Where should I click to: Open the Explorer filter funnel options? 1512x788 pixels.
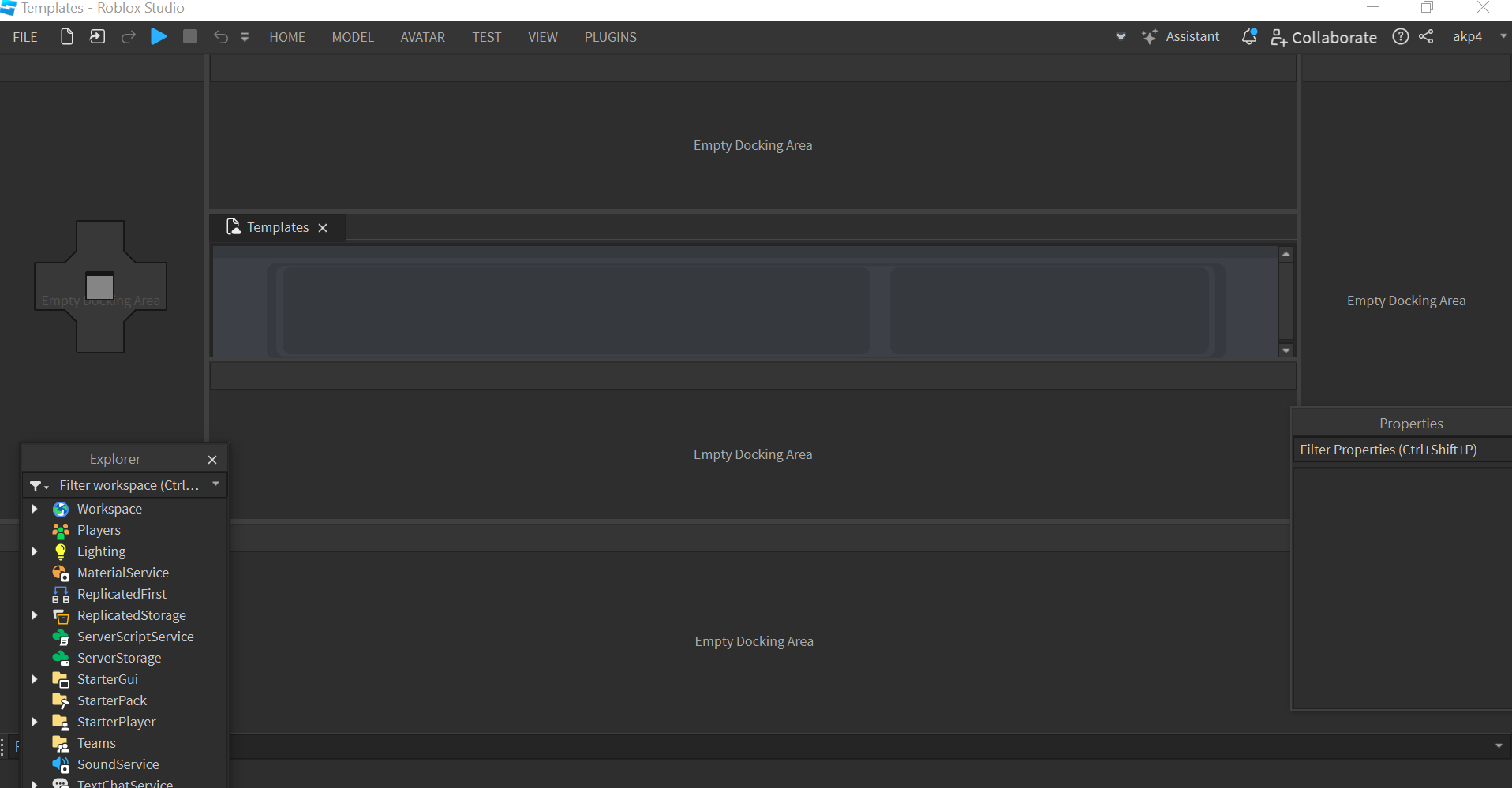pos(39,486)
